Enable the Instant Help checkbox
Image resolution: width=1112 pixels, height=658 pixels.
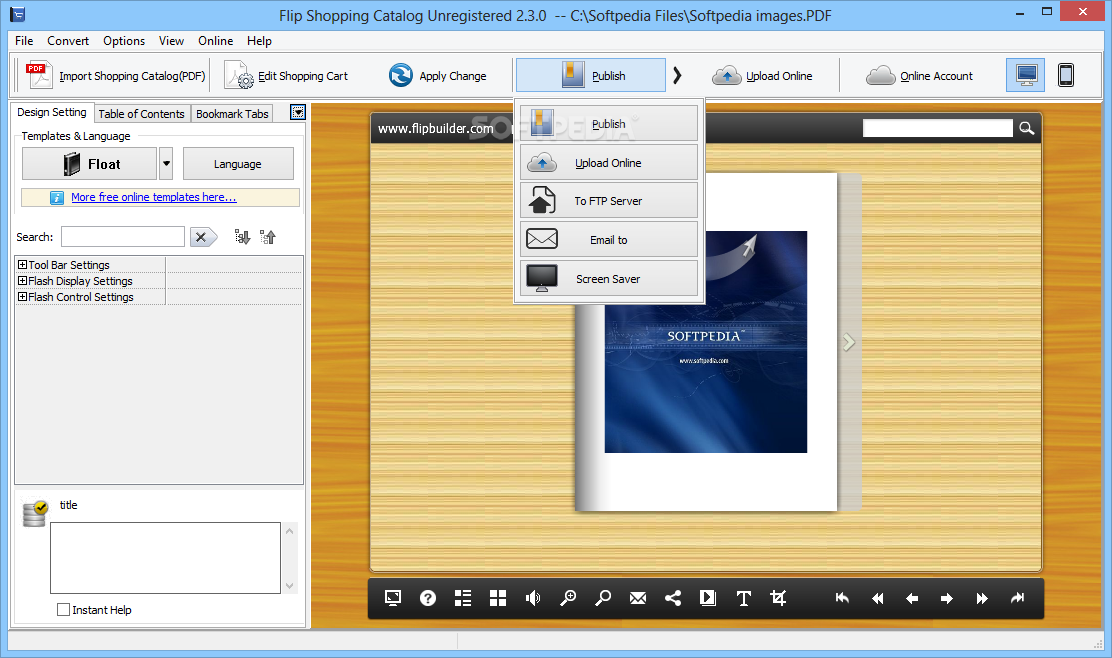(x=63, y=610)
